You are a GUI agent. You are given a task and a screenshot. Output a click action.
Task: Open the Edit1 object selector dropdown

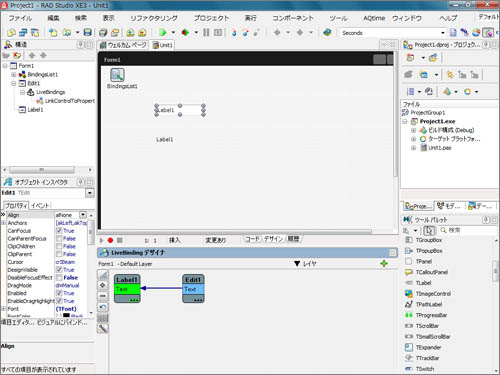(x=90, y=193)
